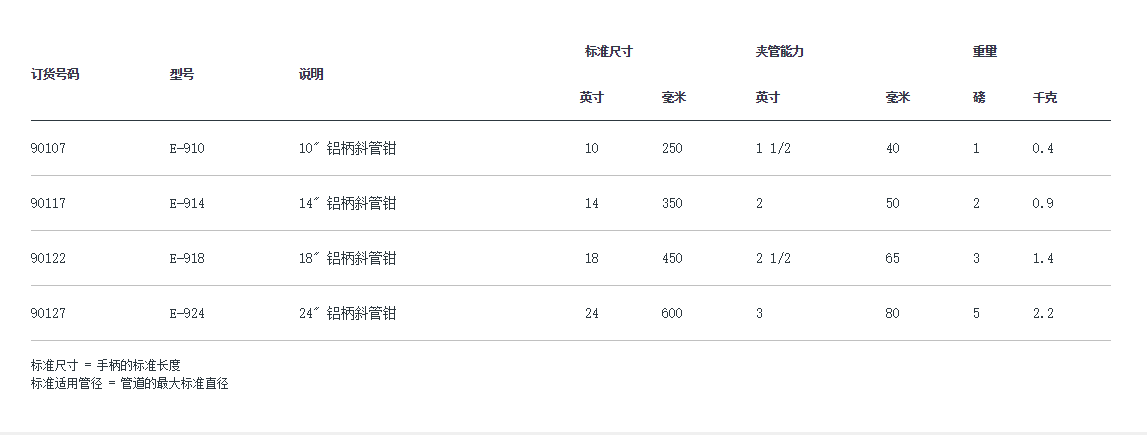This screenshot has height=435, width=1147.
Task: Select model number E-918
Action: coord(187,259)
